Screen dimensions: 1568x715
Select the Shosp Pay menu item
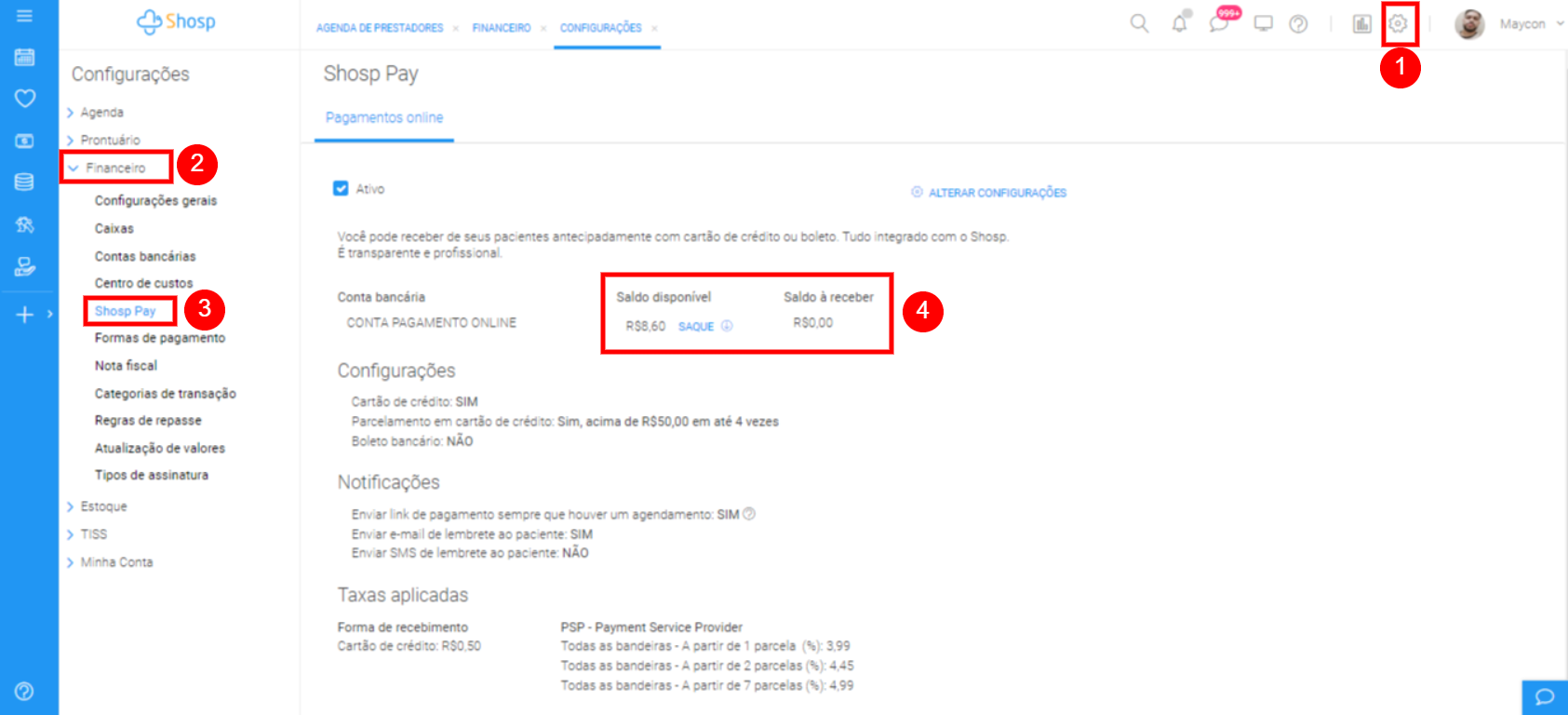pyautogui.click(x=125, y=311)
